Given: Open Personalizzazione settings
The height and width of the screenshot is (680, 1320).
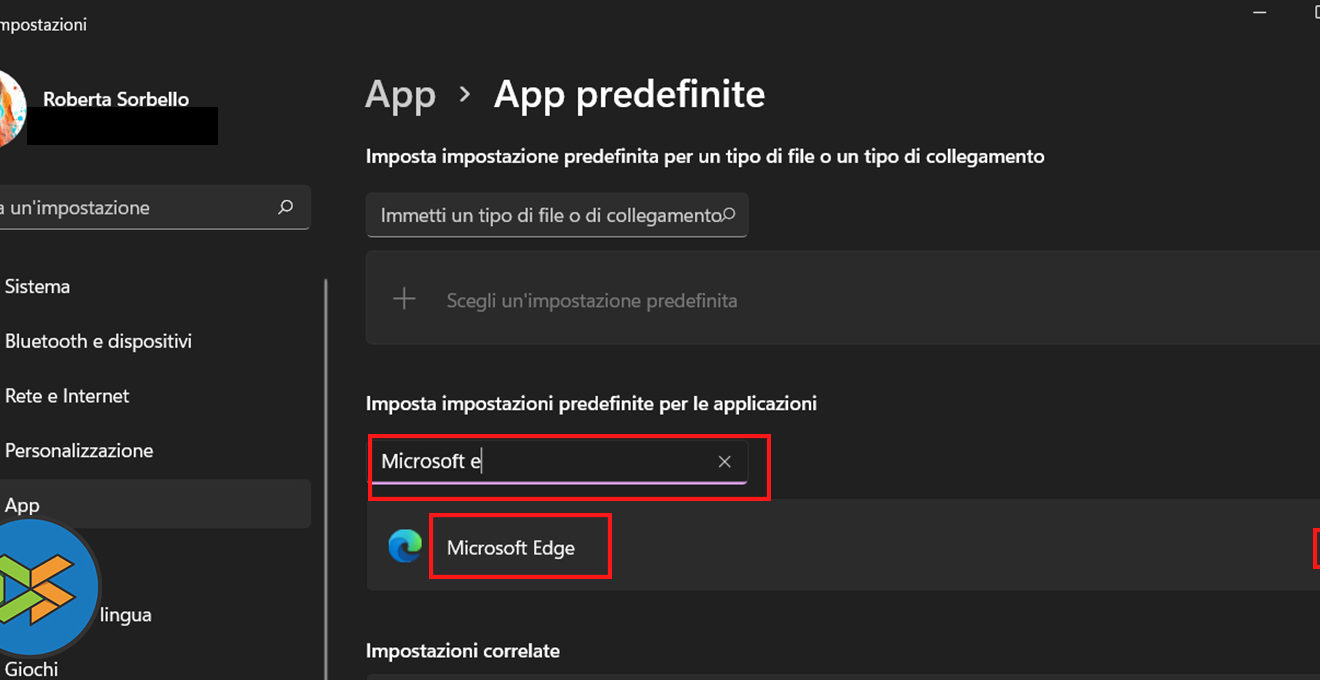Looking at the screenshot, I should click(x=79, y=451).
